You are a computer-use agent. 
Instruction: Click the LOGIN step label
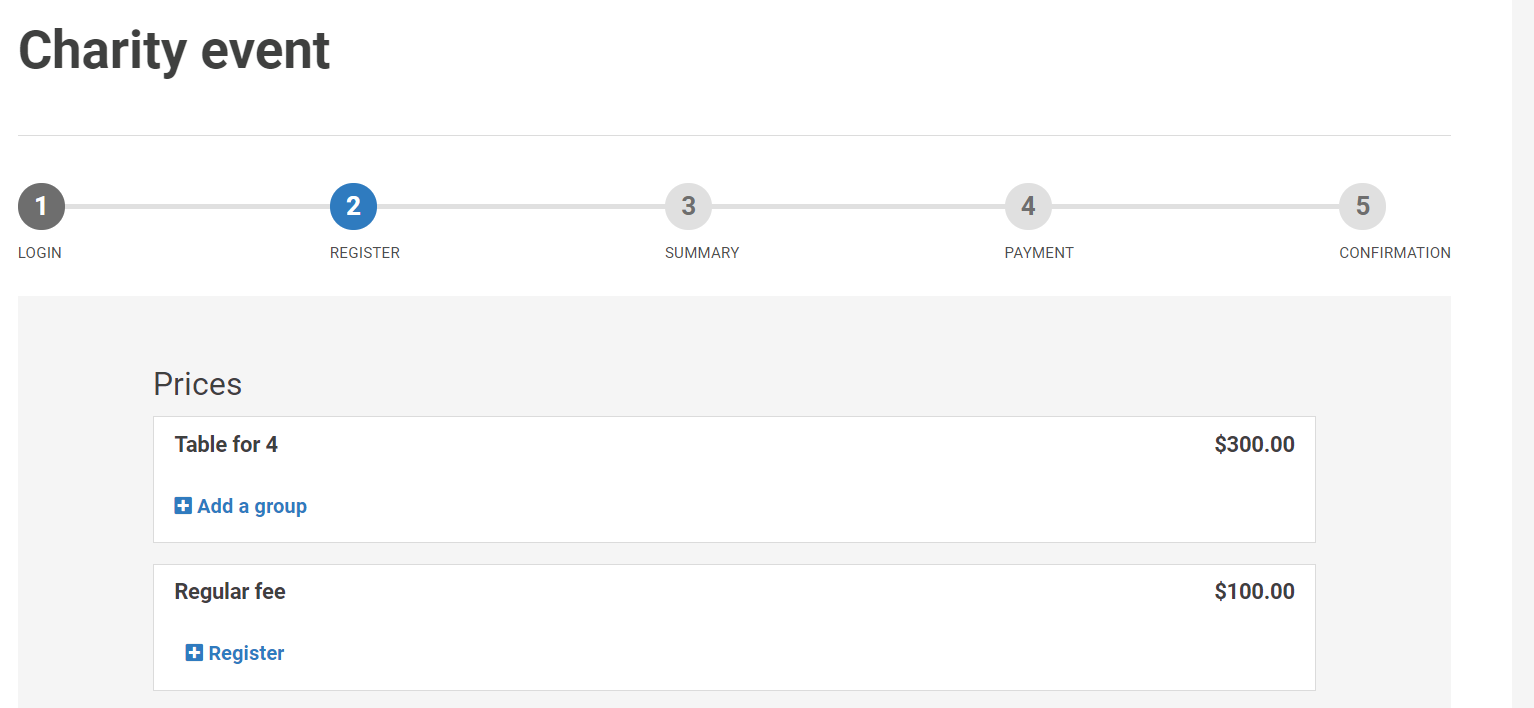coord(40,253)
